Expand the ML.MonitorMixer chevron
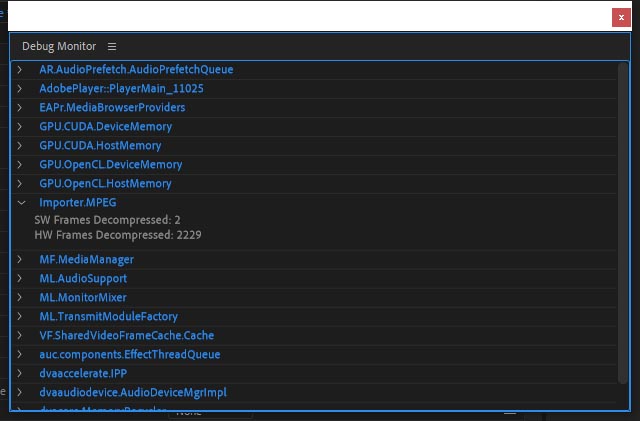Screen dimensions: 640x421 coord(20,297)
